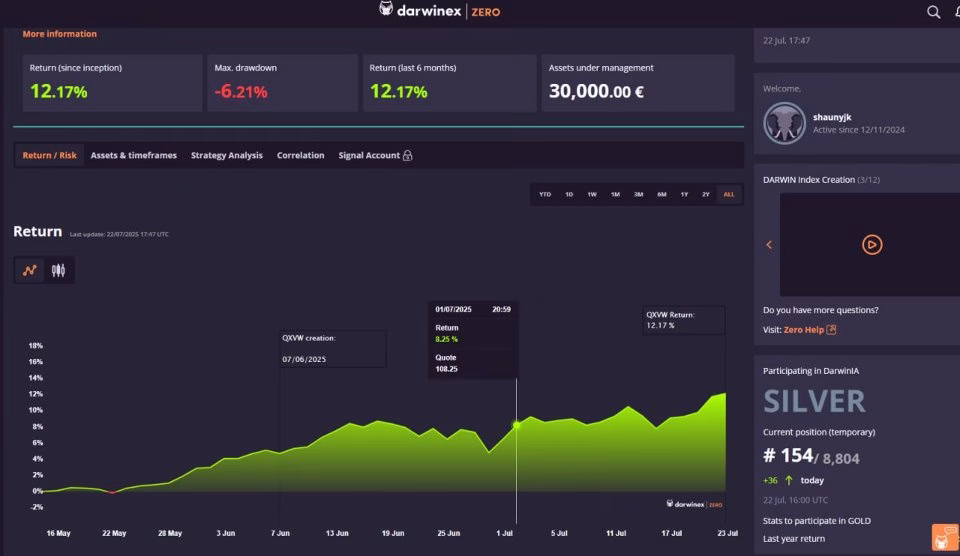This screenshot has width=960, height=556.
Task: Switch to line chart view icon
Action: click(x=29, y=270)
